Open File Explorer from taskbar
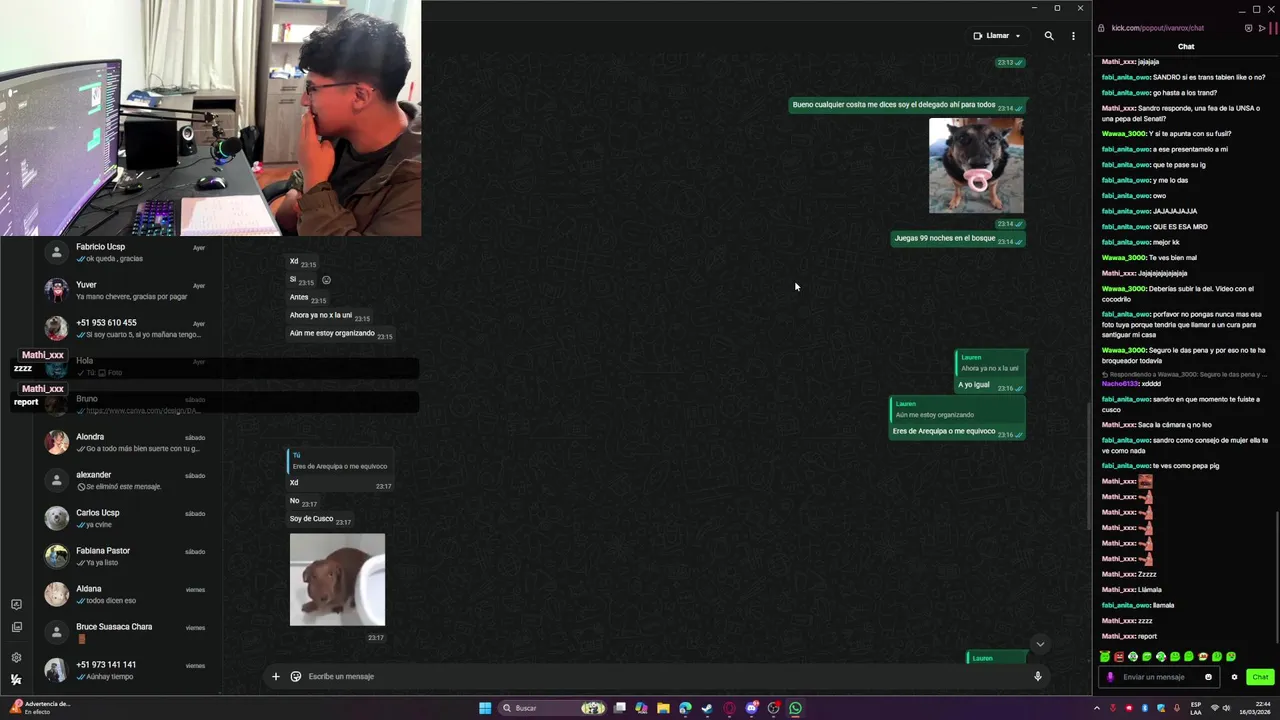 pos(663,708)
